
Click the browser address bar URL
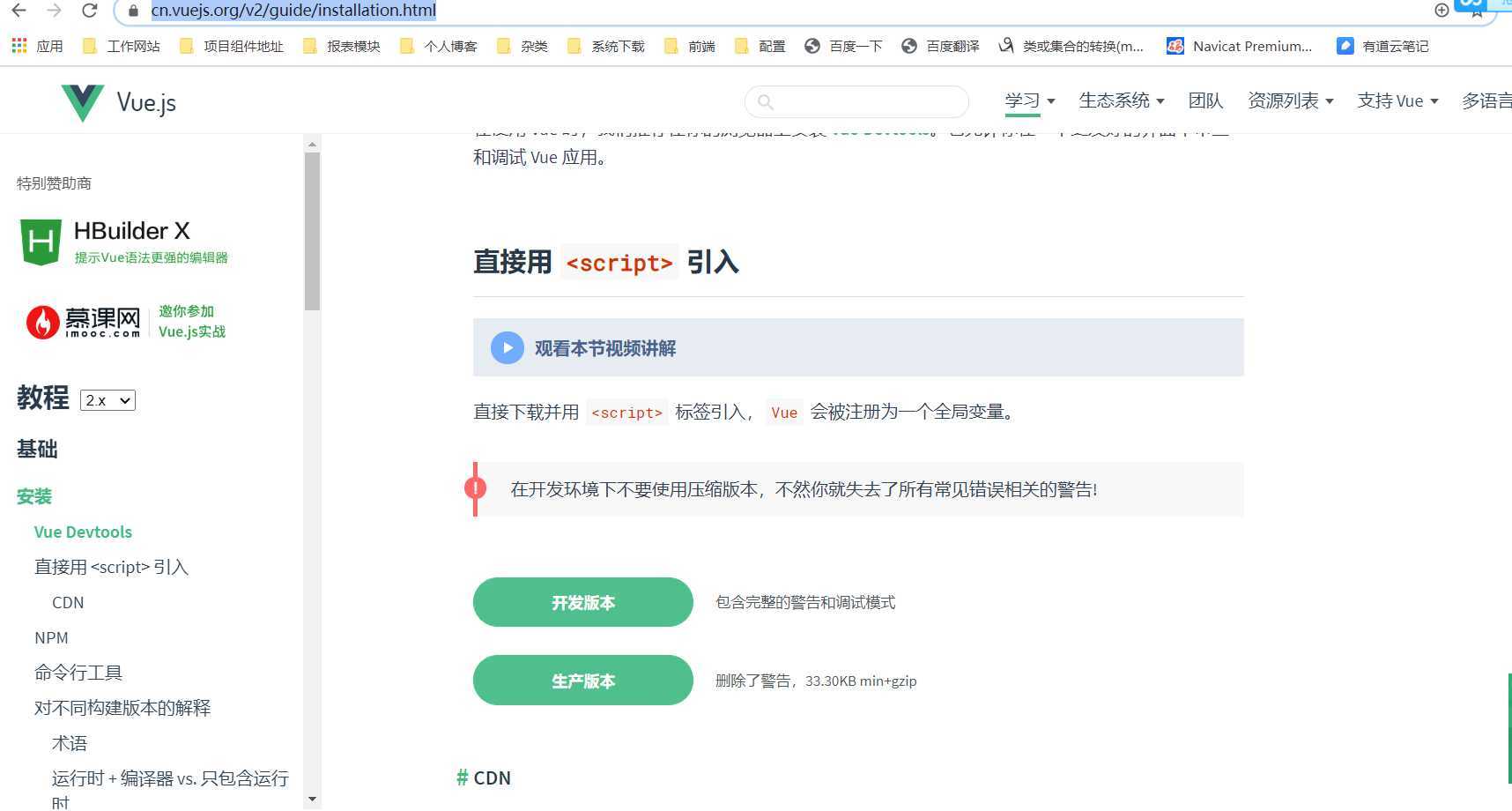point(293,11)
